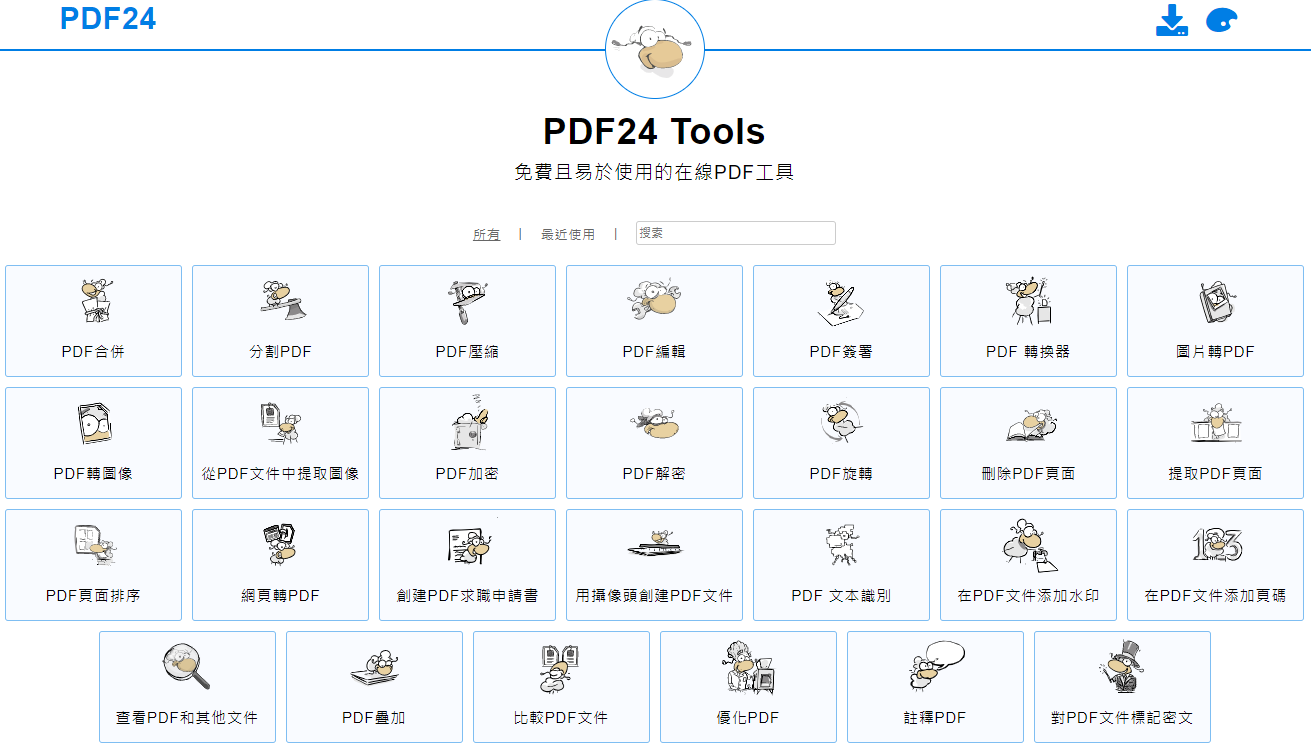Select the PDF旋轉 tool

841,443
